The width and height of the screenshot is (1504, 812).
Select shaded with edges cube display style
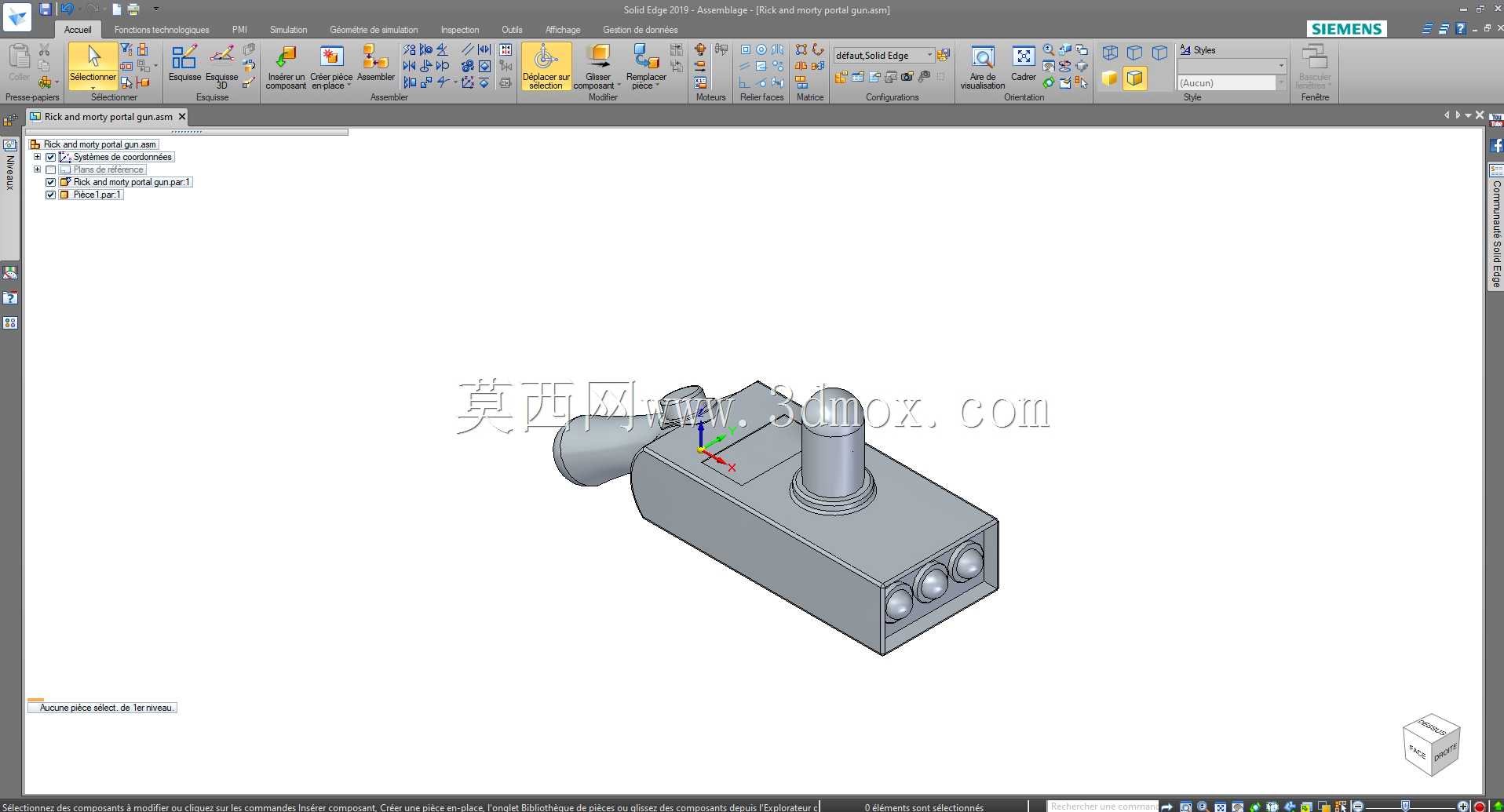coord(1134,78)
